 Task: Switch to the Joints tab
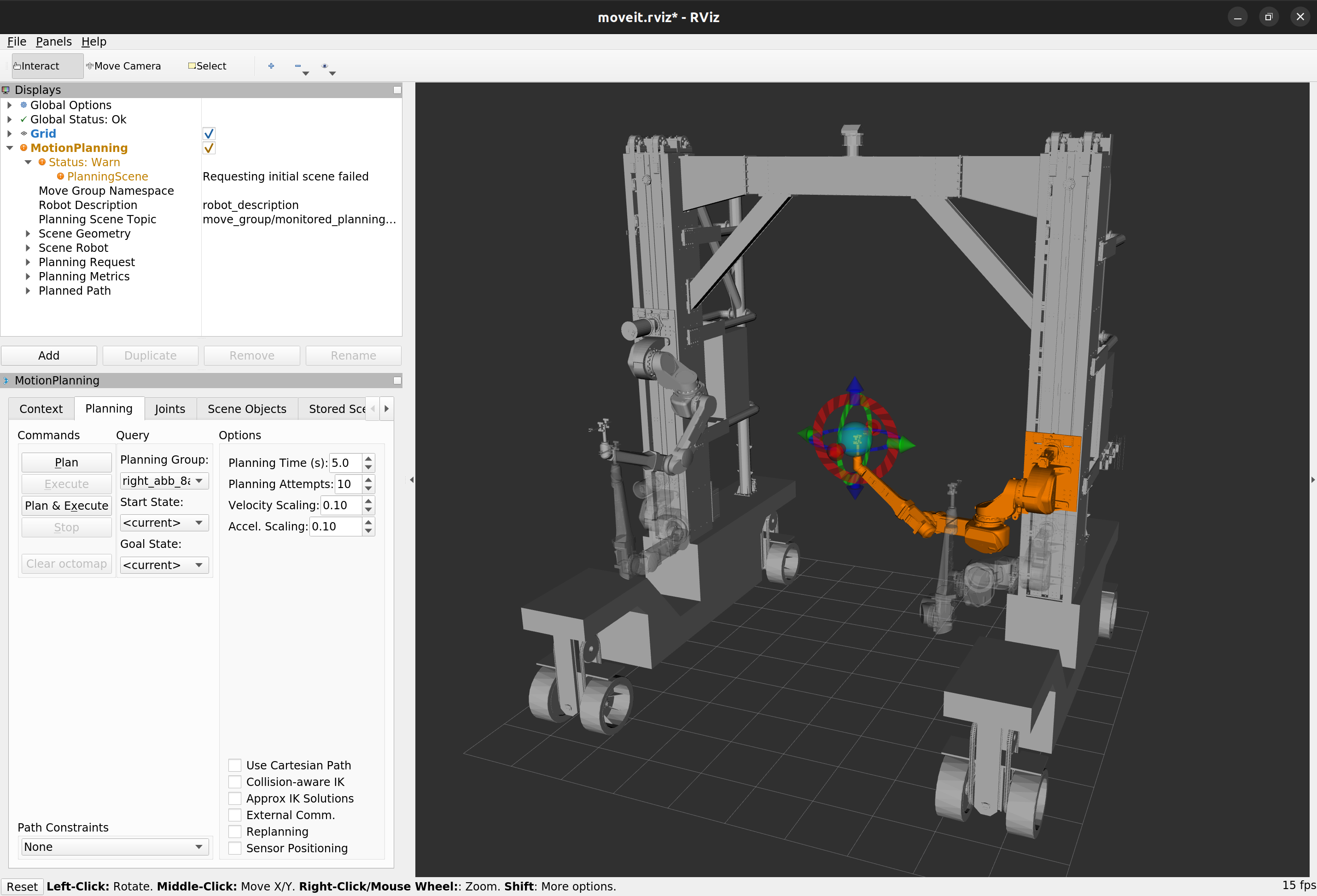(169, 408)
